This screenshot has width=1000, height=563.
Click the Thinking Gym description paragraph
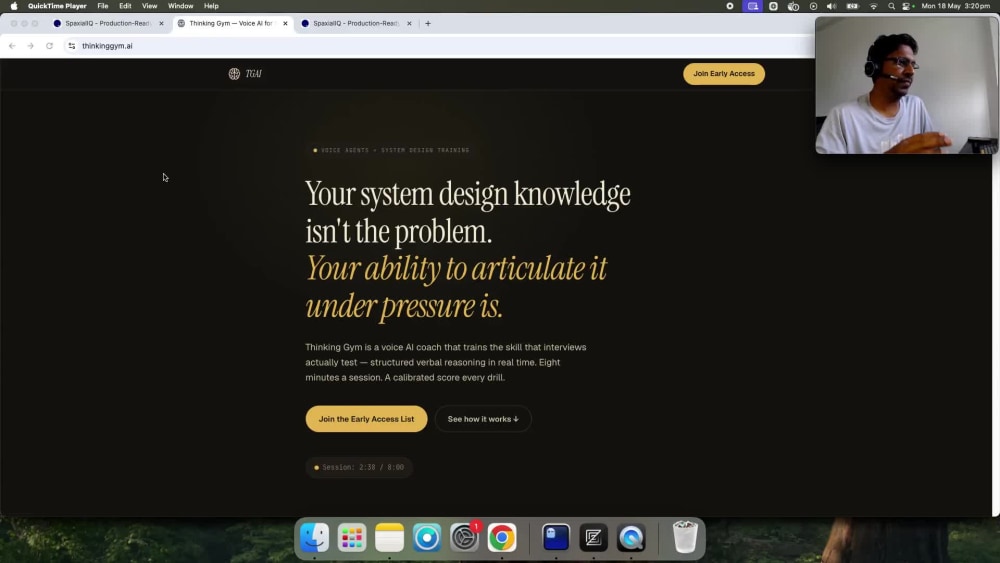pyautogui.click(x=446, y=362)
